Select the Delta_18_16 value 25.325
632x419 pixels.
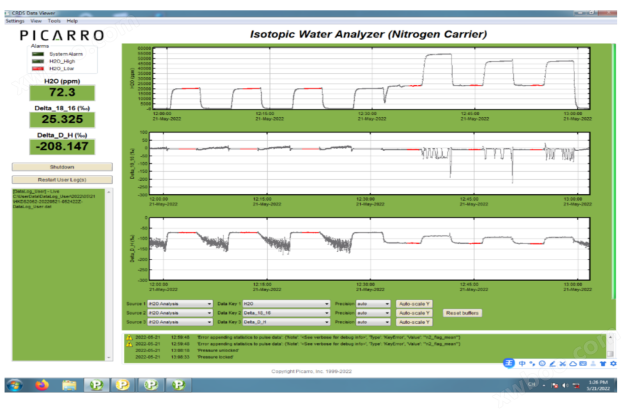click(62, 120)
